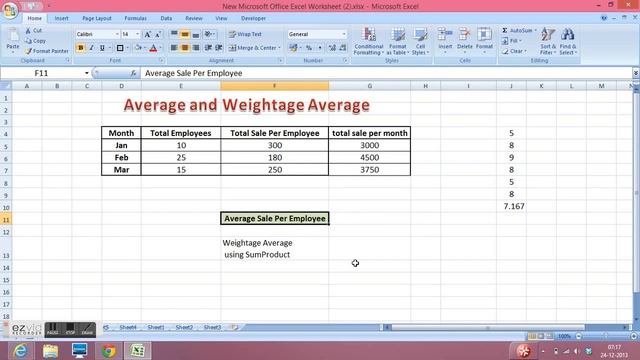Apply fill color bucket

point(138,48)
